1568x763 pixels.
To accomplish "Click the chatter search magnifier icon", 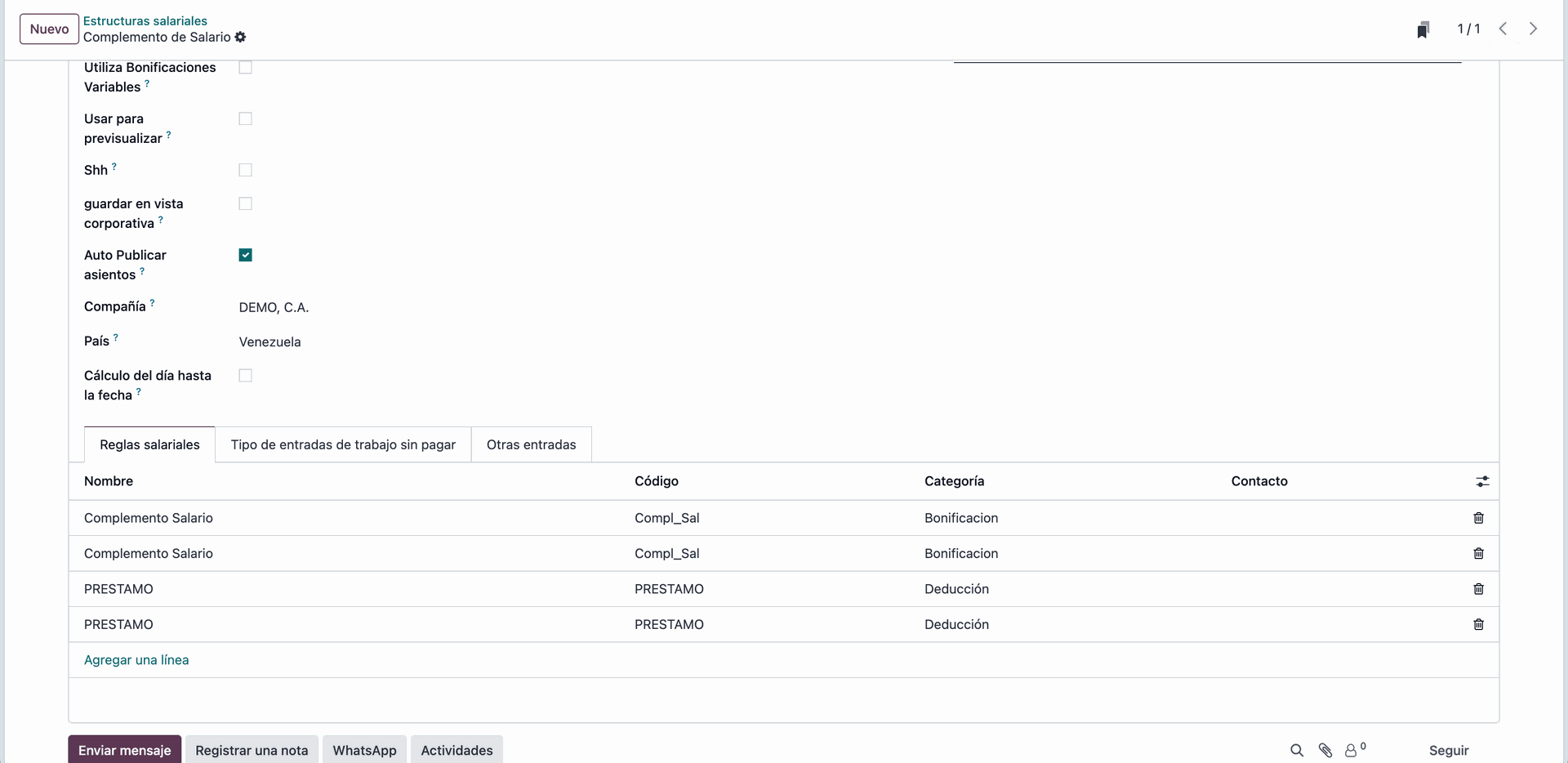I will tap(1296, 750).
